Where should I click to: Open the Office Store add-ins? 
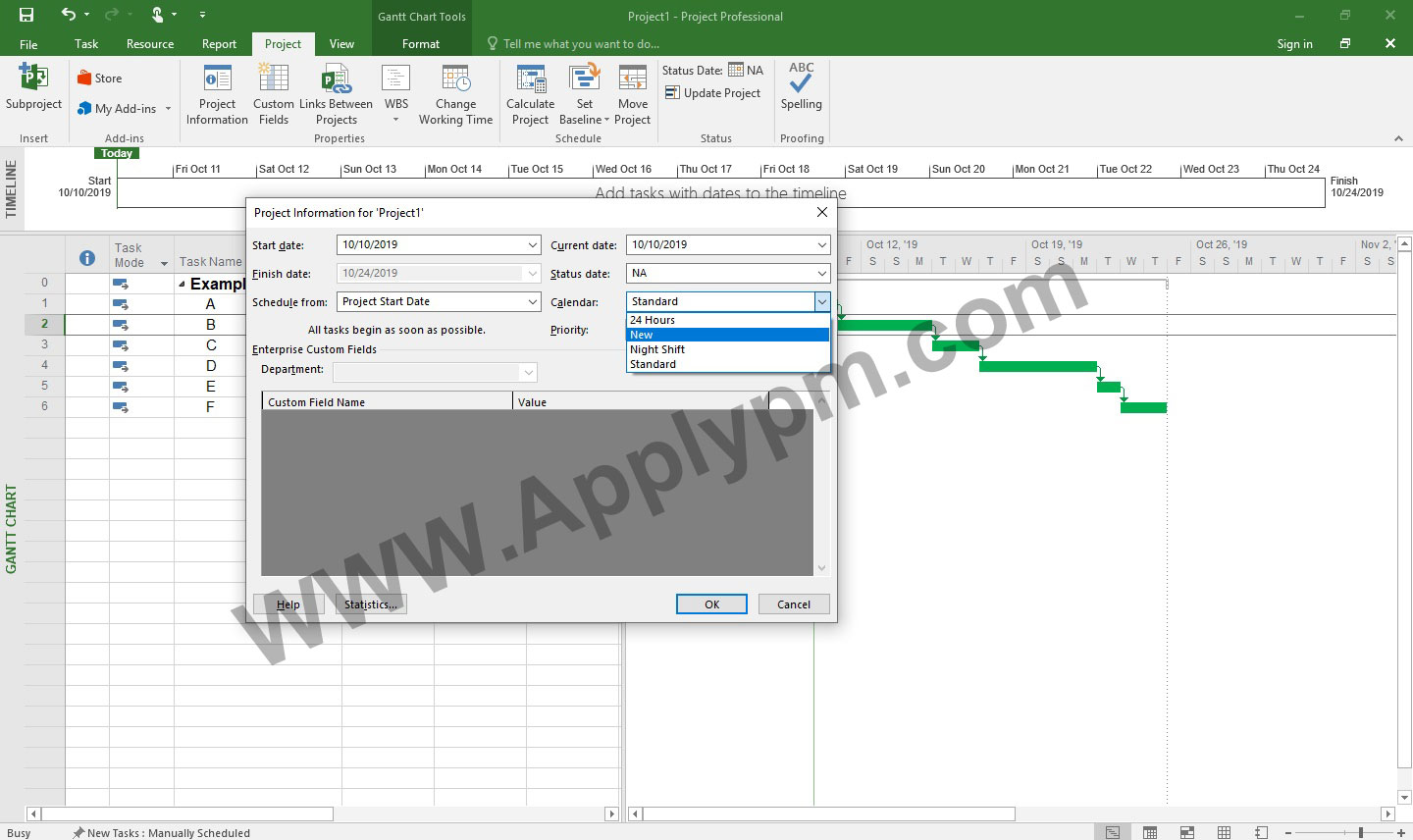(100, 79)
